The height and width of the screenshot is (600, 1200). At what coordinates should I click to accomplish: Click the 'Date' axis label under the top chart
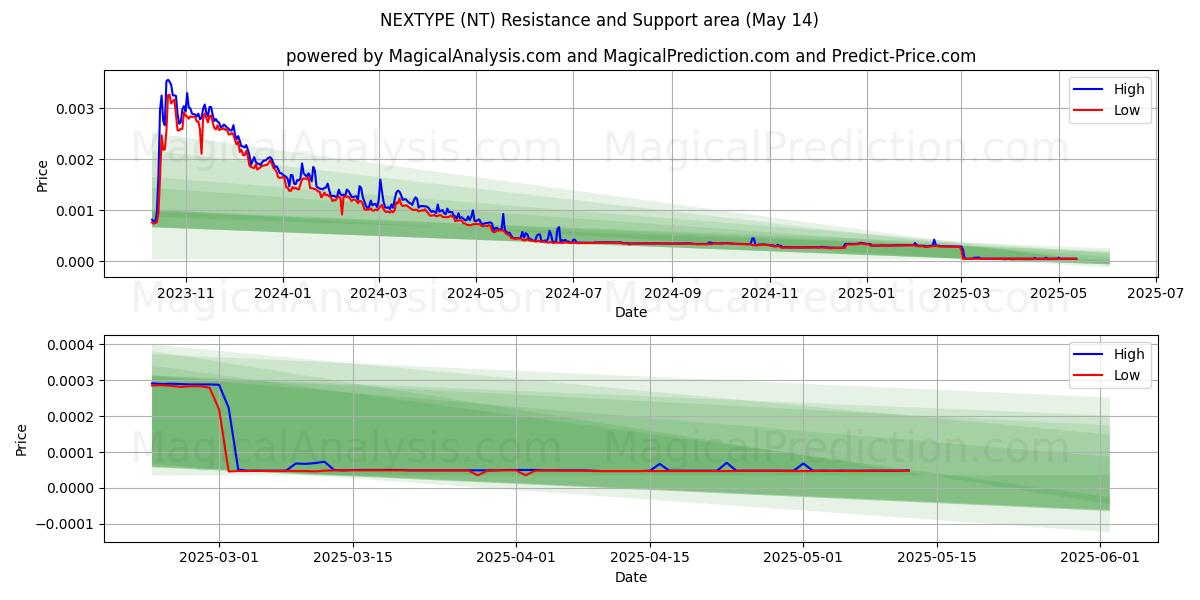coord(630,312)
